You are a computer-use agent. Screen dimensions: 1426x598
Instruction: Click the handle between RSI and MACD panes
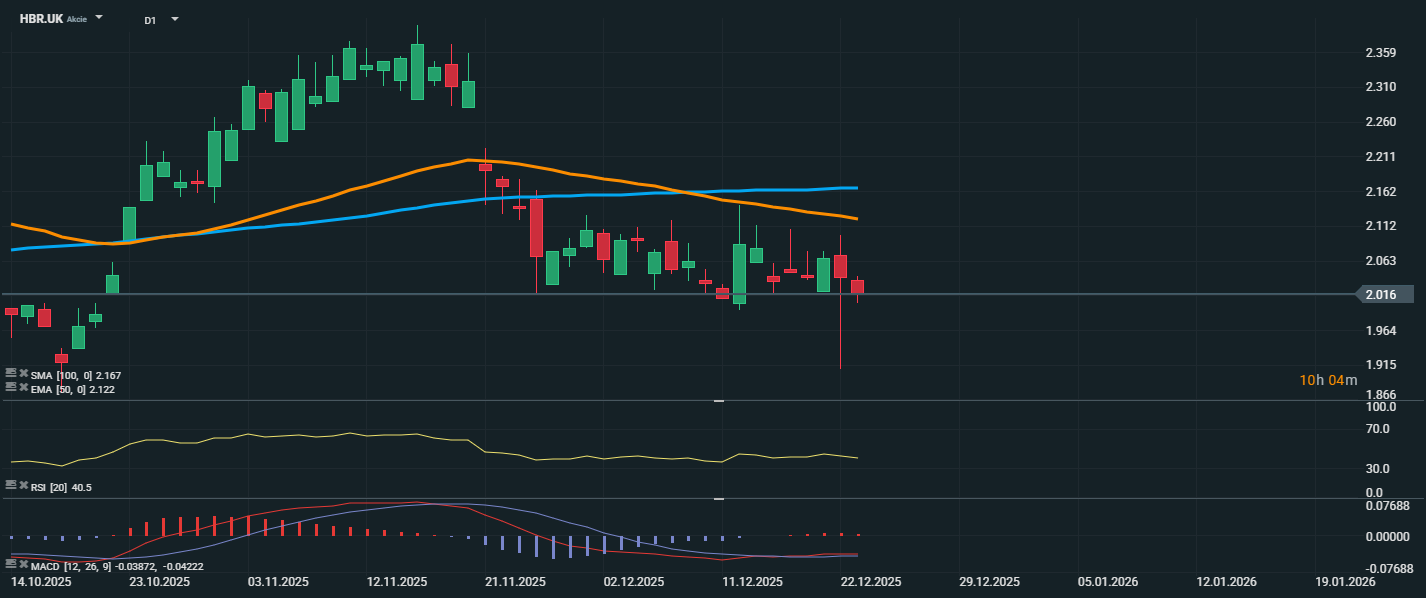(x=718, y=498)
